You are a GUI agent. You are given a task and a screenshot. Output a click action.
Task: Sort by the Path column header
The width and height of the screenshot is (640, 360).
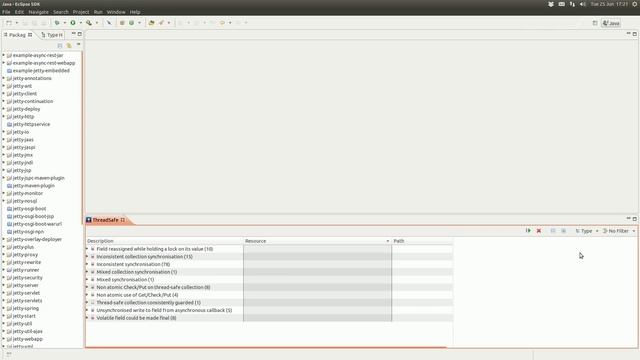[x=422, y=241]
